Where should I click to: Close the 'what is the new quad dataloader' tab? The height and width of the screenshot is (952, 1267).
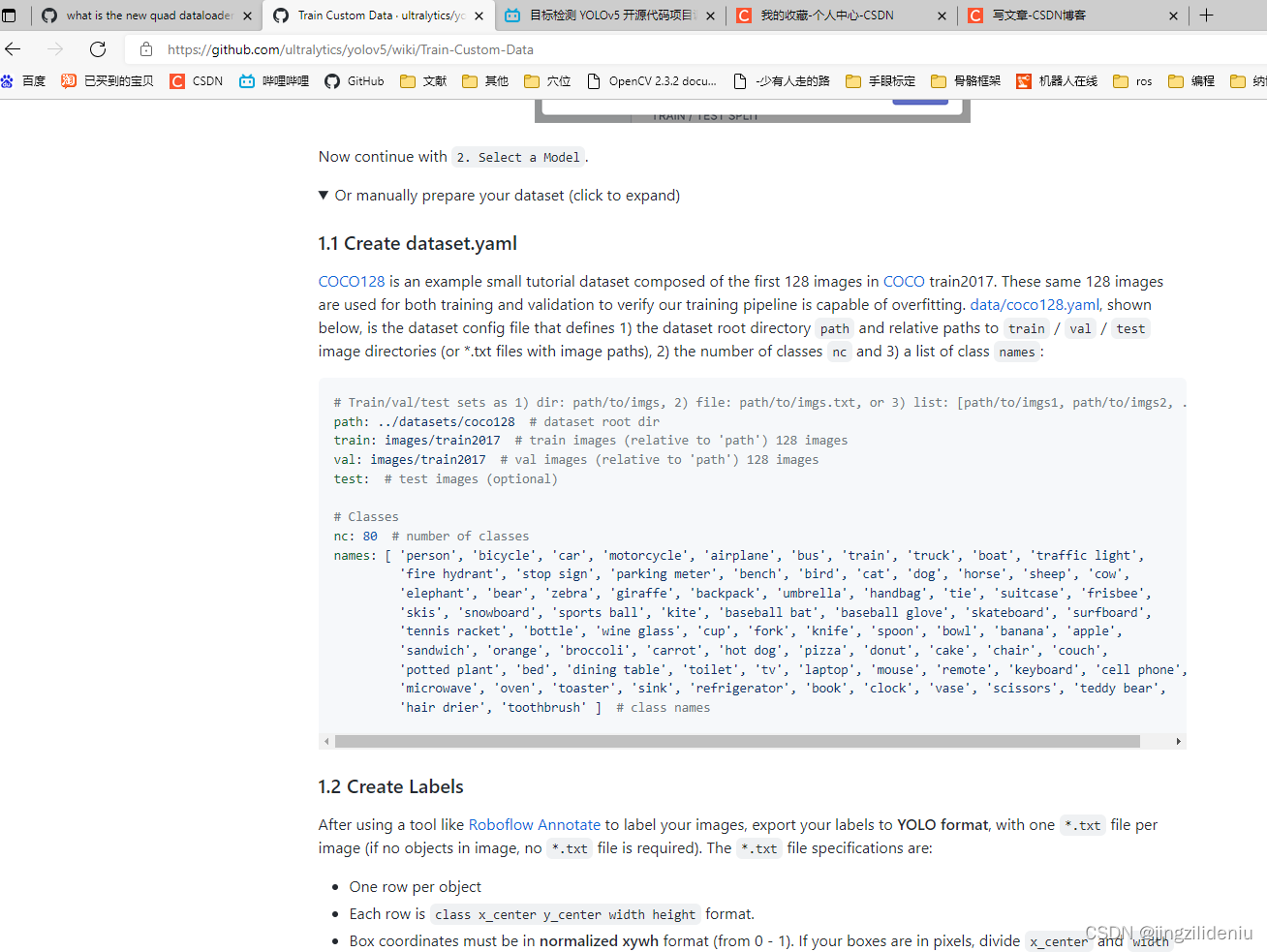[x=247, y=15]
